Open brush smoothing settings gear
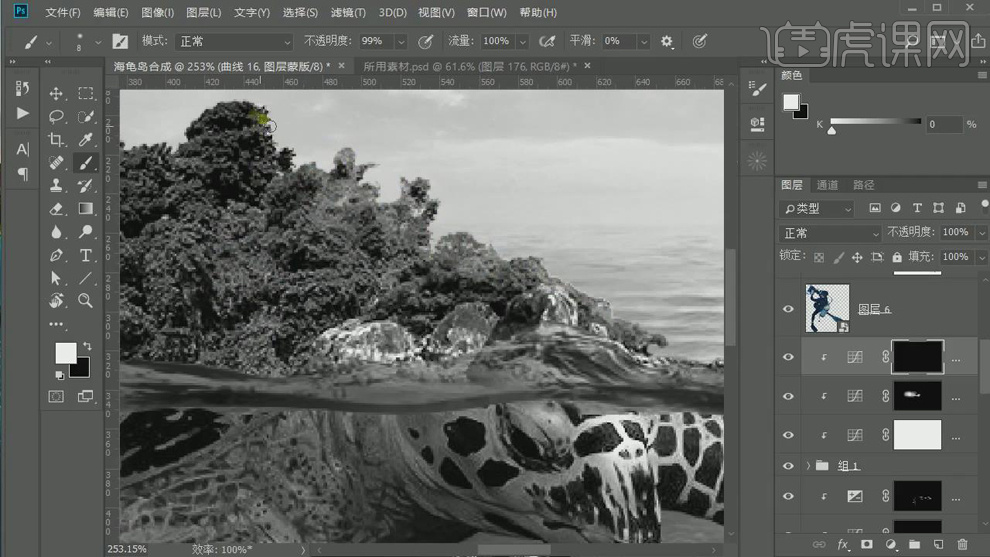The width and height of the screenshot is (990, 557). [x=667, y=42]
